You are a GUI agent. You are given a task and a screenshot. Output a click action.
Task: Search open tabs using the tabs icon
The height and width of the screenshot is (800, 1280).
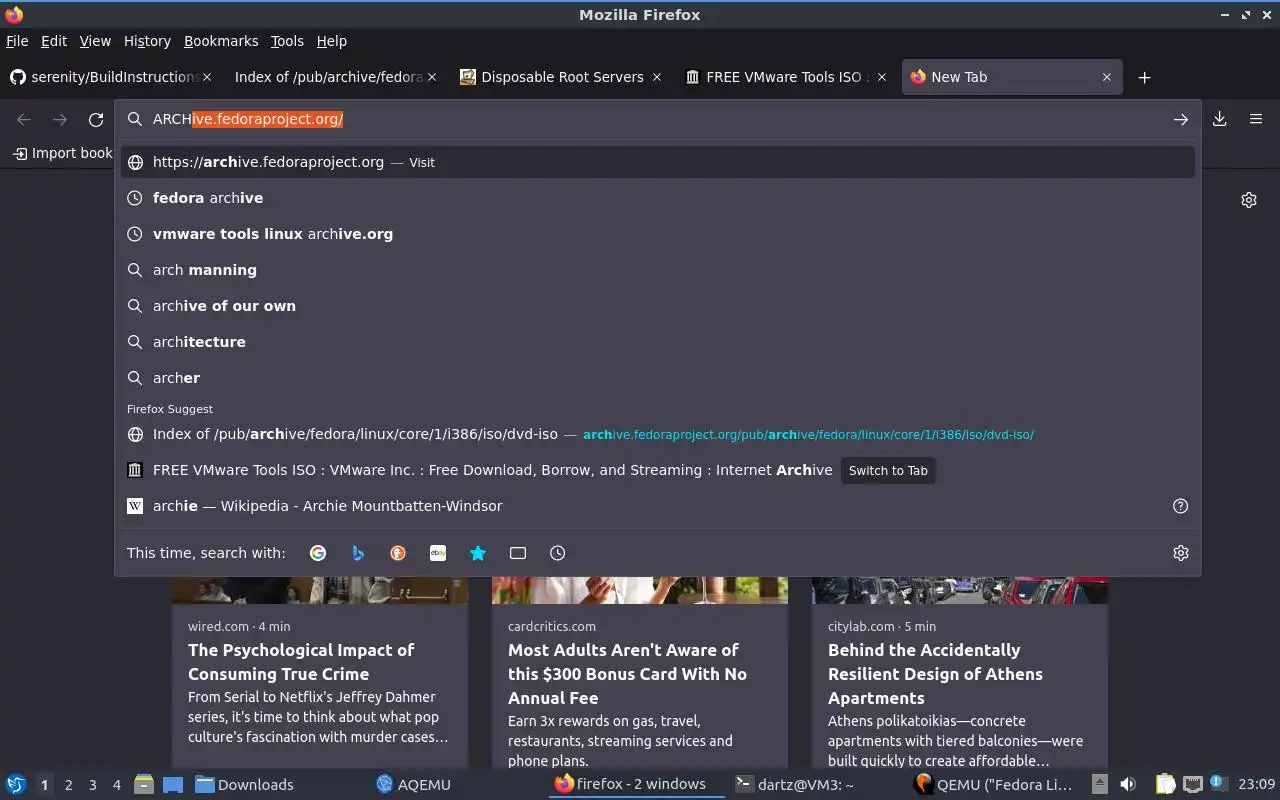coord(518,553)
